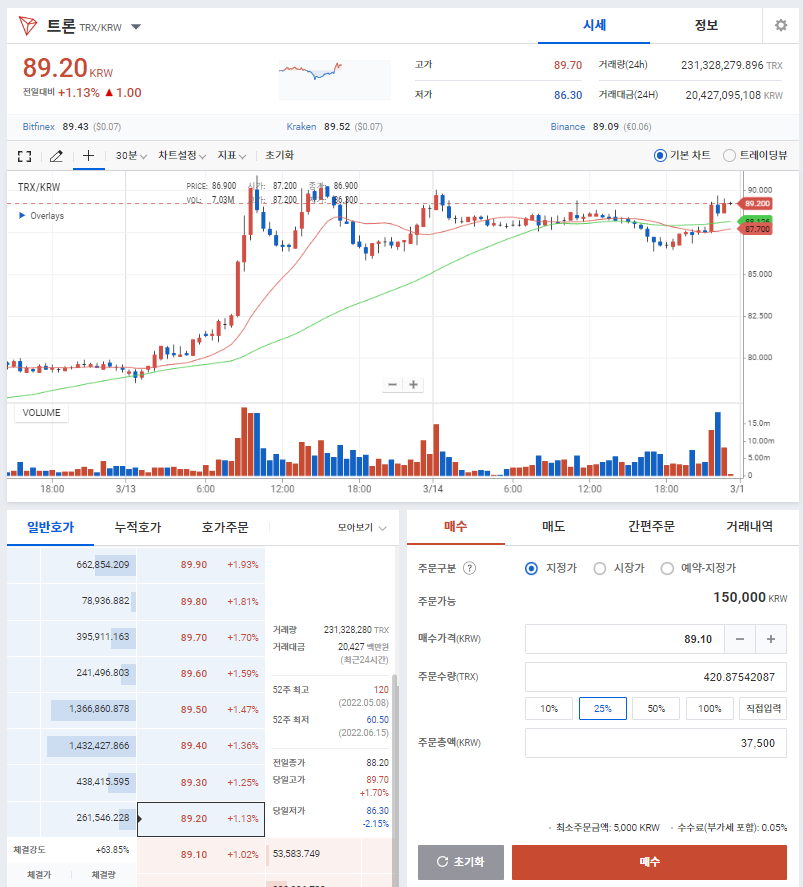
Task: Select the pencil drawing tool
Action: coord(56,156)
